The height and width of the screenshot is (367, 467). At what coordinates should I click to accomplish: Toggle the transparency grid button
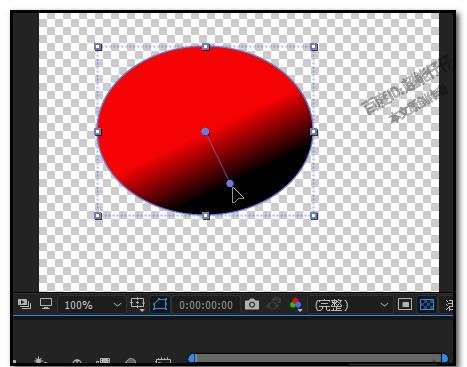427,304
